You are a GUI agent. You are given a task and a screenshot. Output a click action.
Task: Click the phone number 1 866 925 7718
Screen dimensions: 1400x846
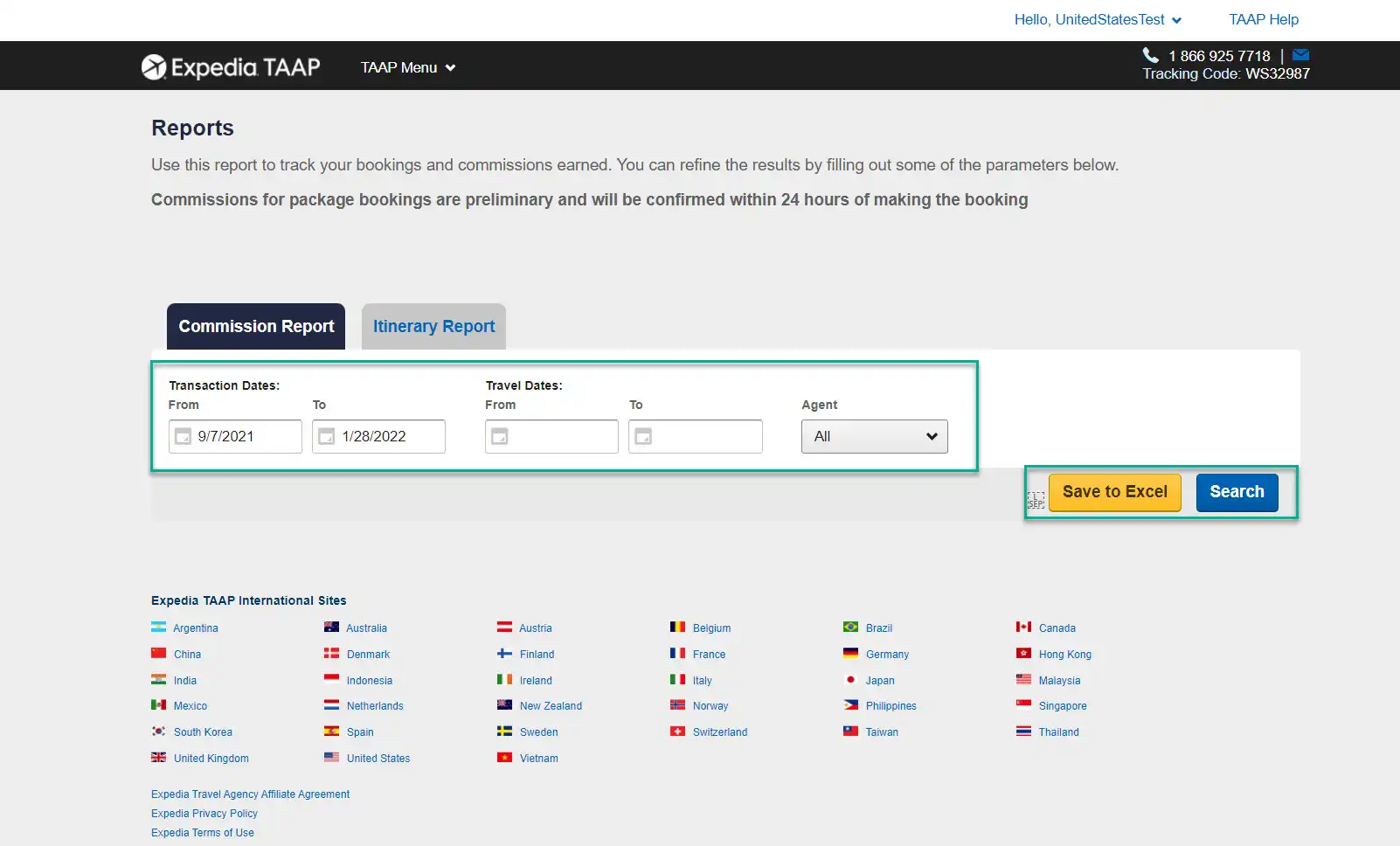point(1219,55)
